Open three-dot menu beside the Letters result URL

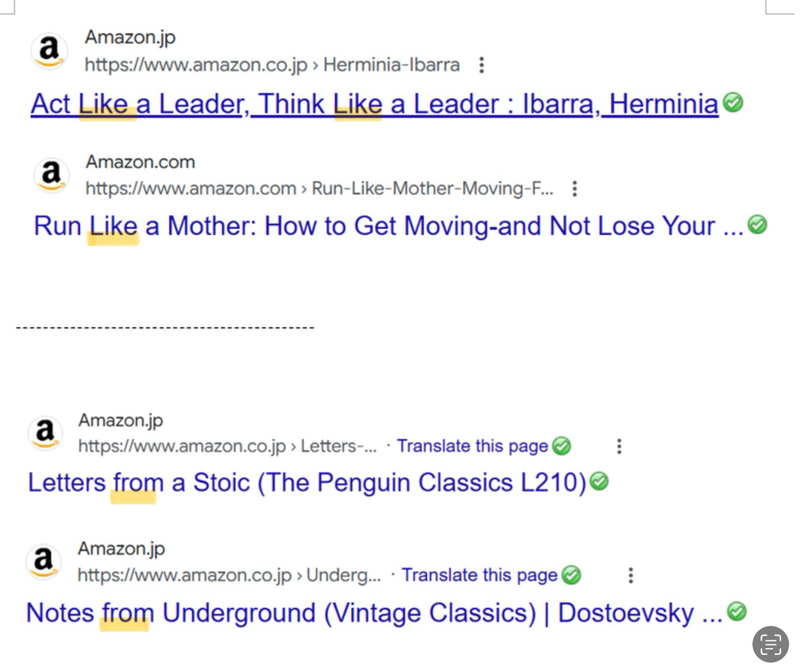tap(619, 446)
